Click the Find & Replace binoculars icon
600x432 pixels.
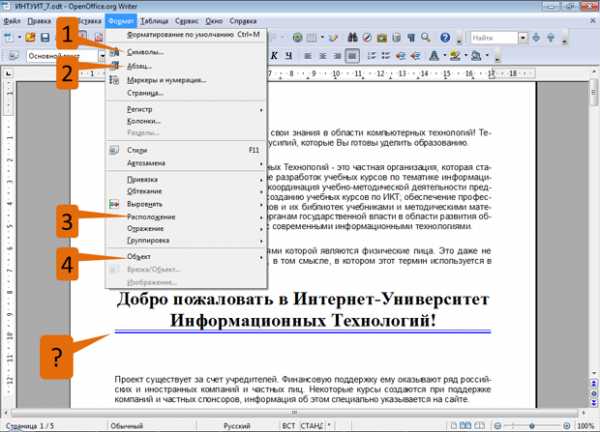[x=352, y=37]
